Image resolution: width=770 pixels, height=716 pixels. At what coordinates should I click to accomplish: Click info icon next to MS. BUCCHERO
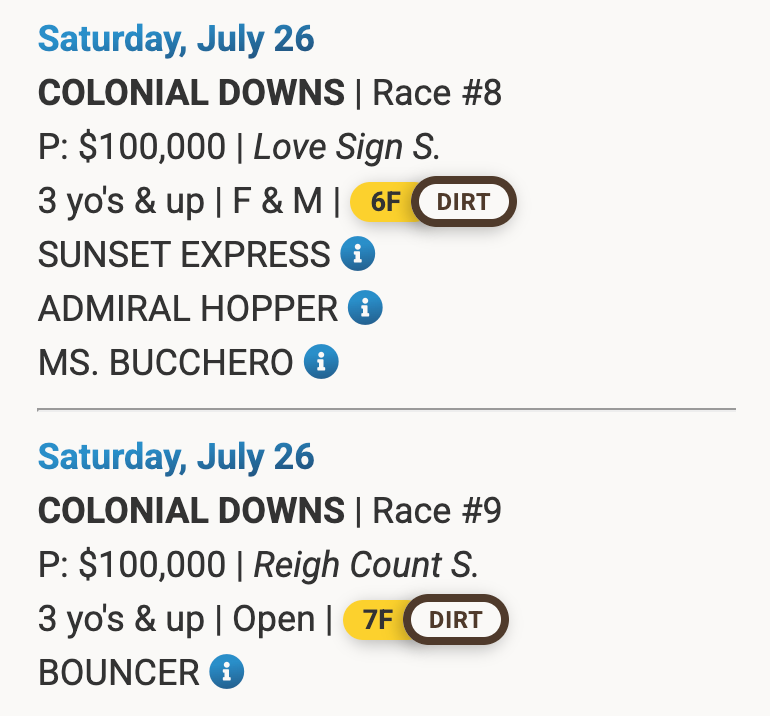321,362
